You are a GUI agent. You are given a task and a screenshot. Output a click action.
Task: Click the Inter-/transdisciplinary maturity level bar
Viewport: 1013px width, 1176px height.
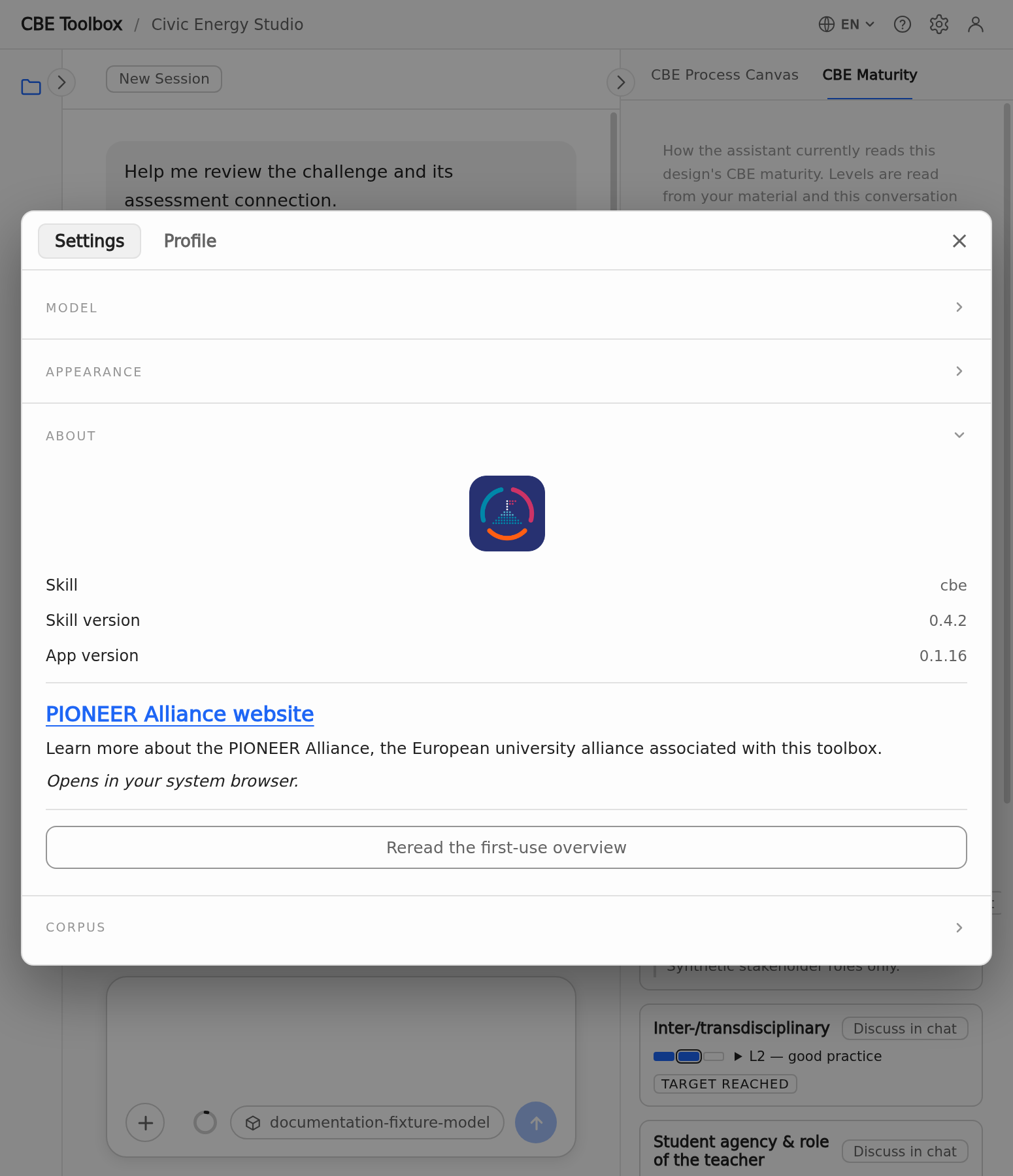689,1056
